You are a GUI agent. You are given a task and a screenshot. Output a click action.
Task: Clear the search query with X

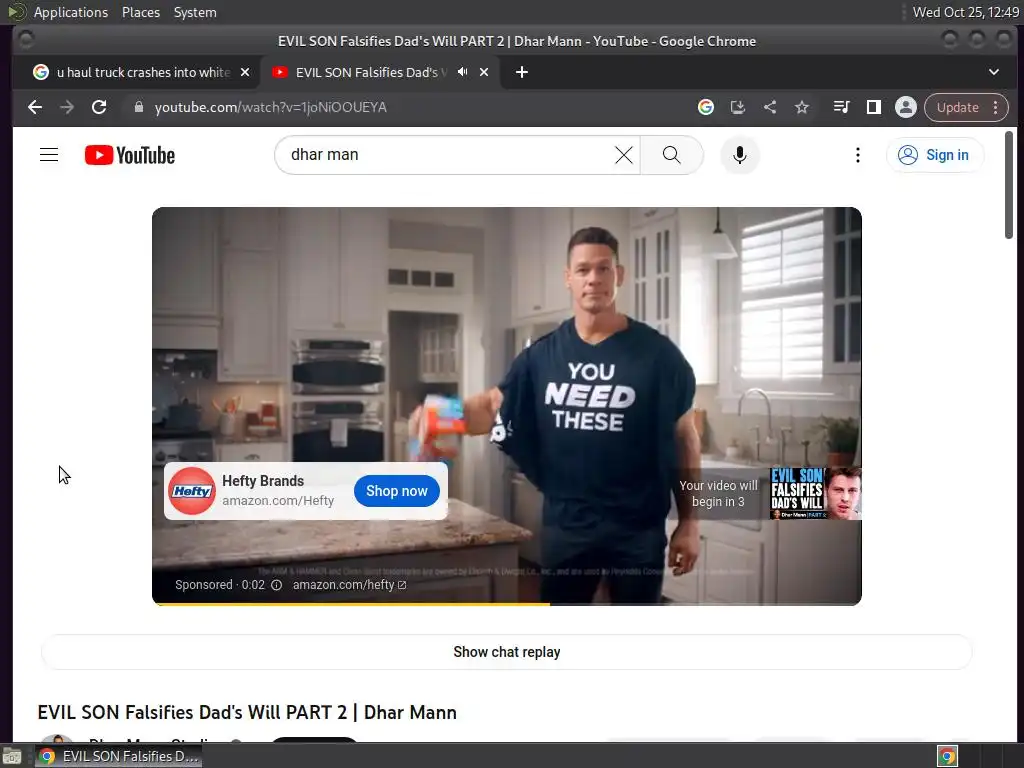624,155
